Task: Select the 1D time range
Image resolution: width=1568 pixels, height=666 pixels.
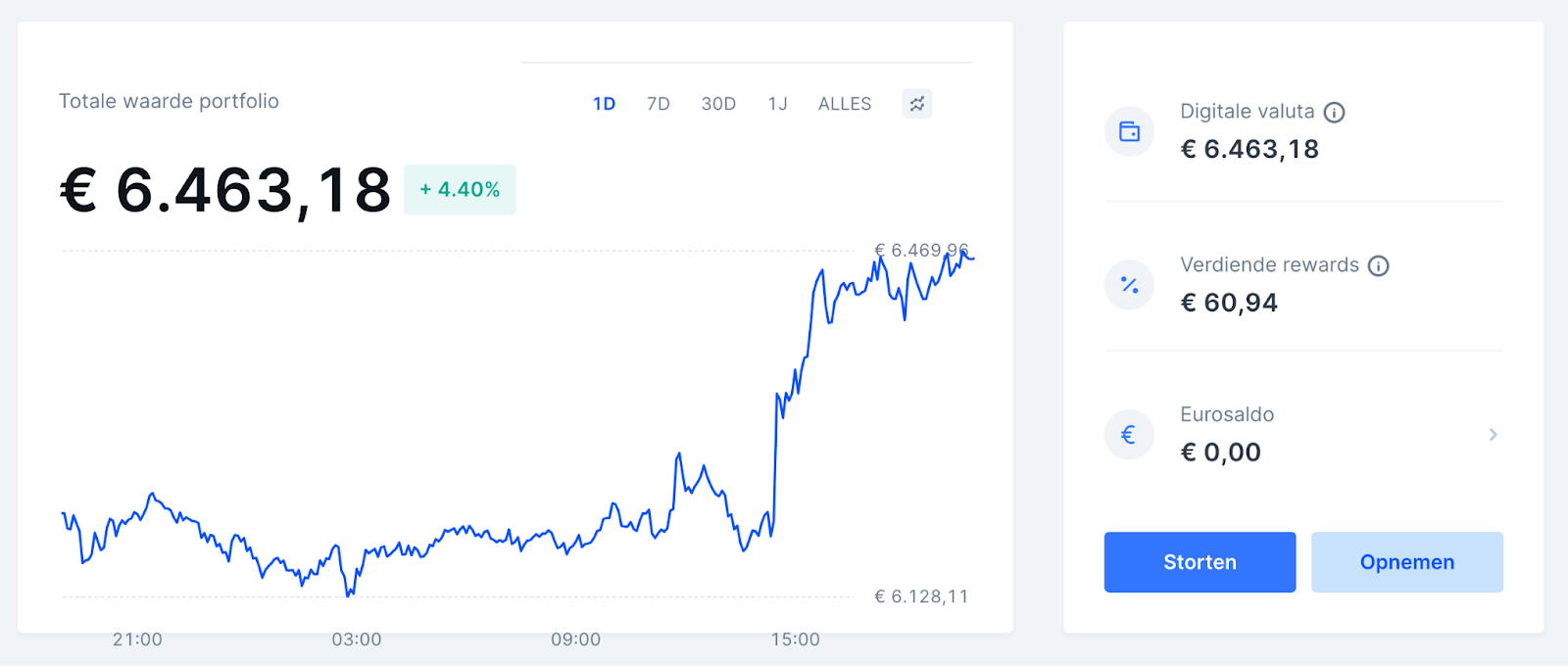Action: pyautogui.click(x=604, y=104)
